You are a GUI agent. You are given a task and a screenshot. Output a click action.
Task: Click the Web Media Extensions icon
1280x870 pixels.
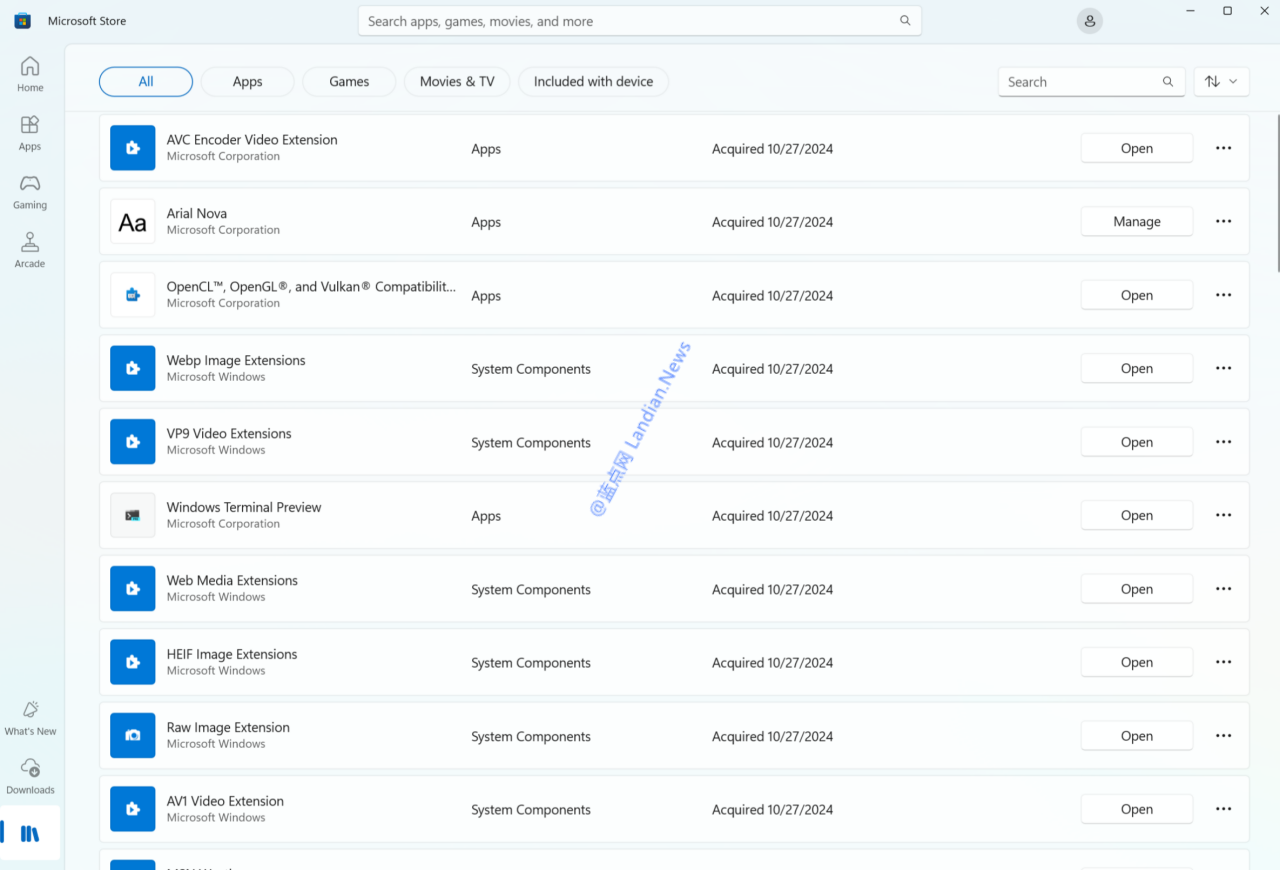coord(133,589)
